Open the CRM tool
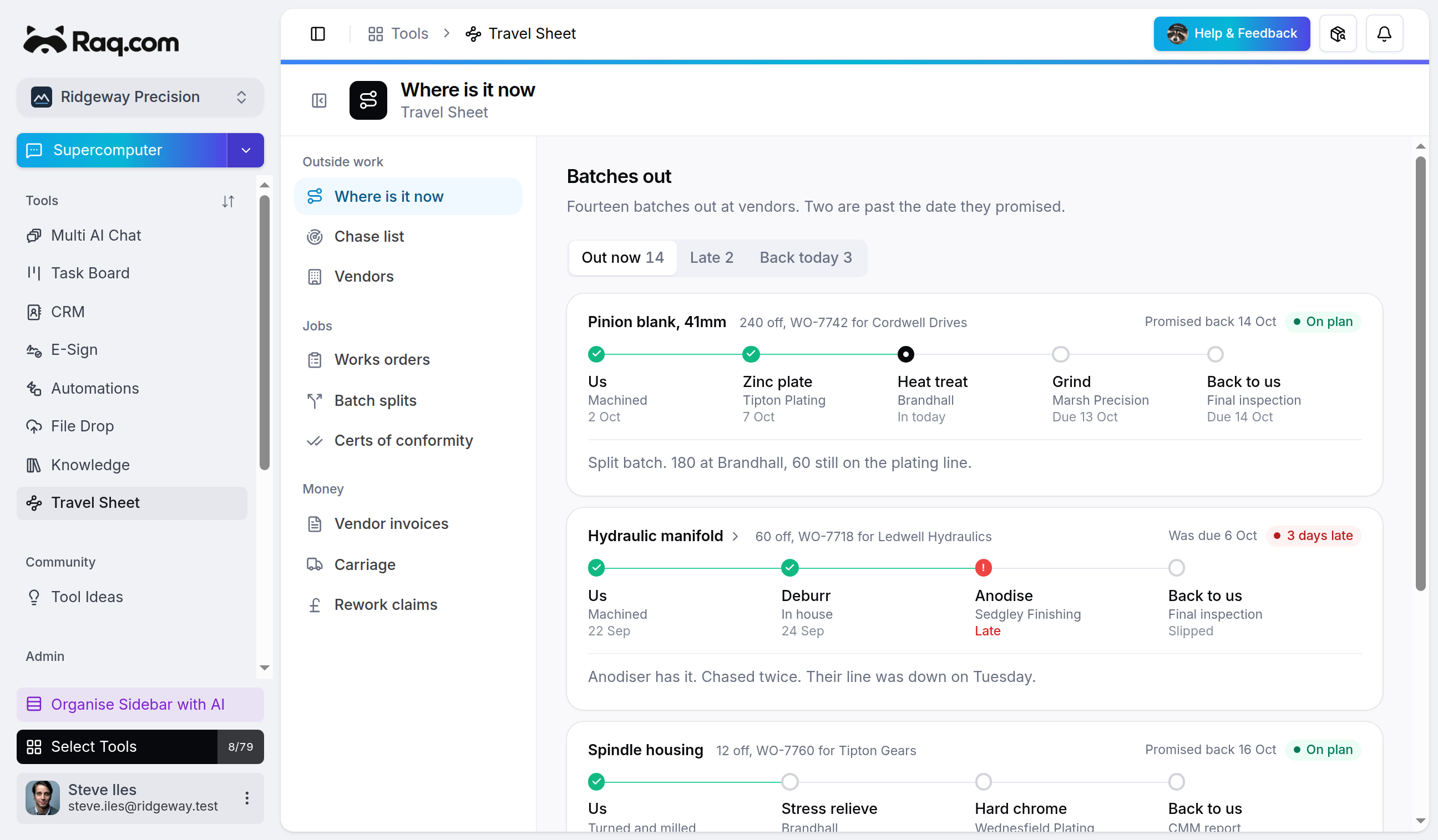Screen dimensions: 1438x840 (131, 312)
